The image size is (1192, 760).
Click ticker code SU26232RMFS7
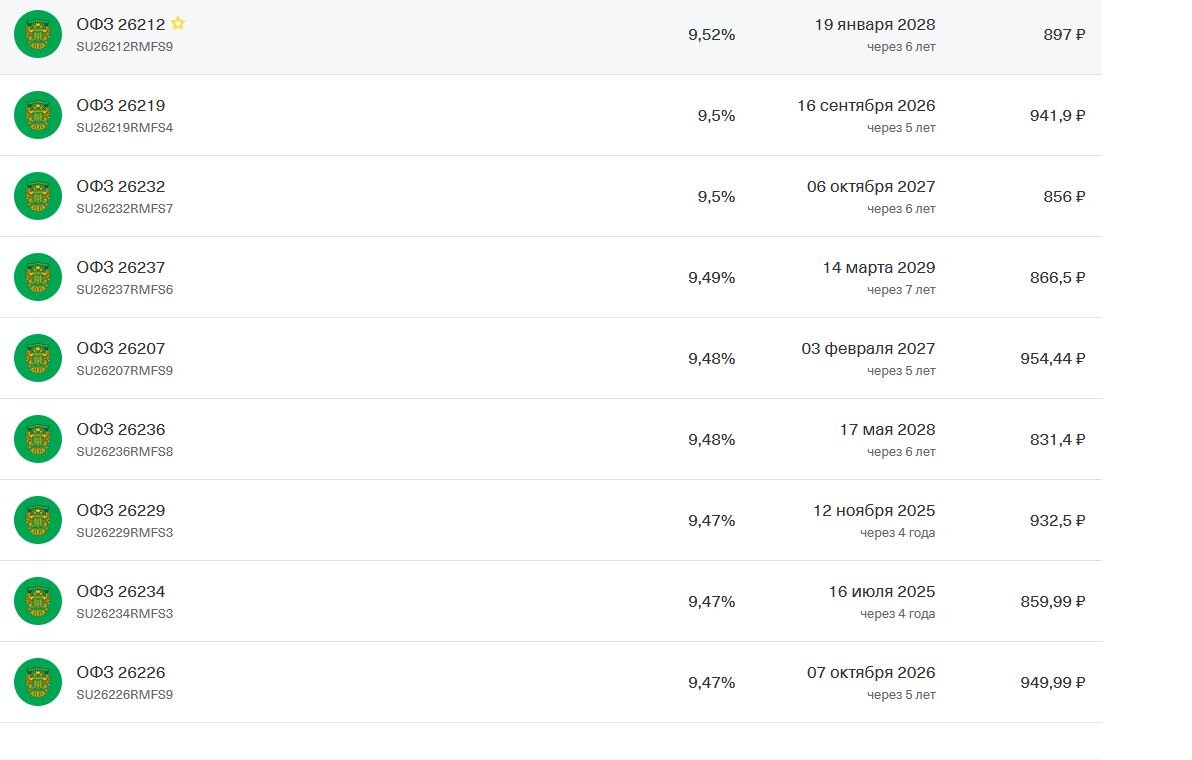(124, 209)
